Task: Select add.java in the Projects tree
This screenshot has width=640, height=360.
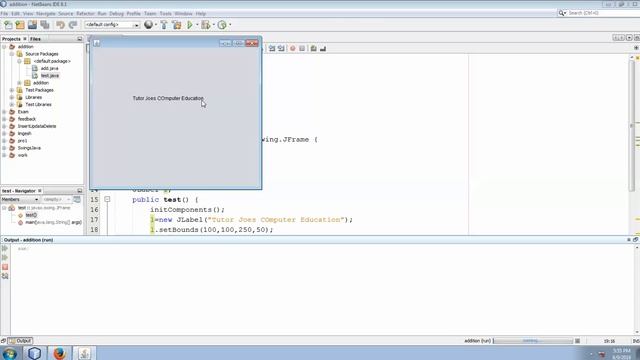Action: pyautogui.click(x=49, y=69)
